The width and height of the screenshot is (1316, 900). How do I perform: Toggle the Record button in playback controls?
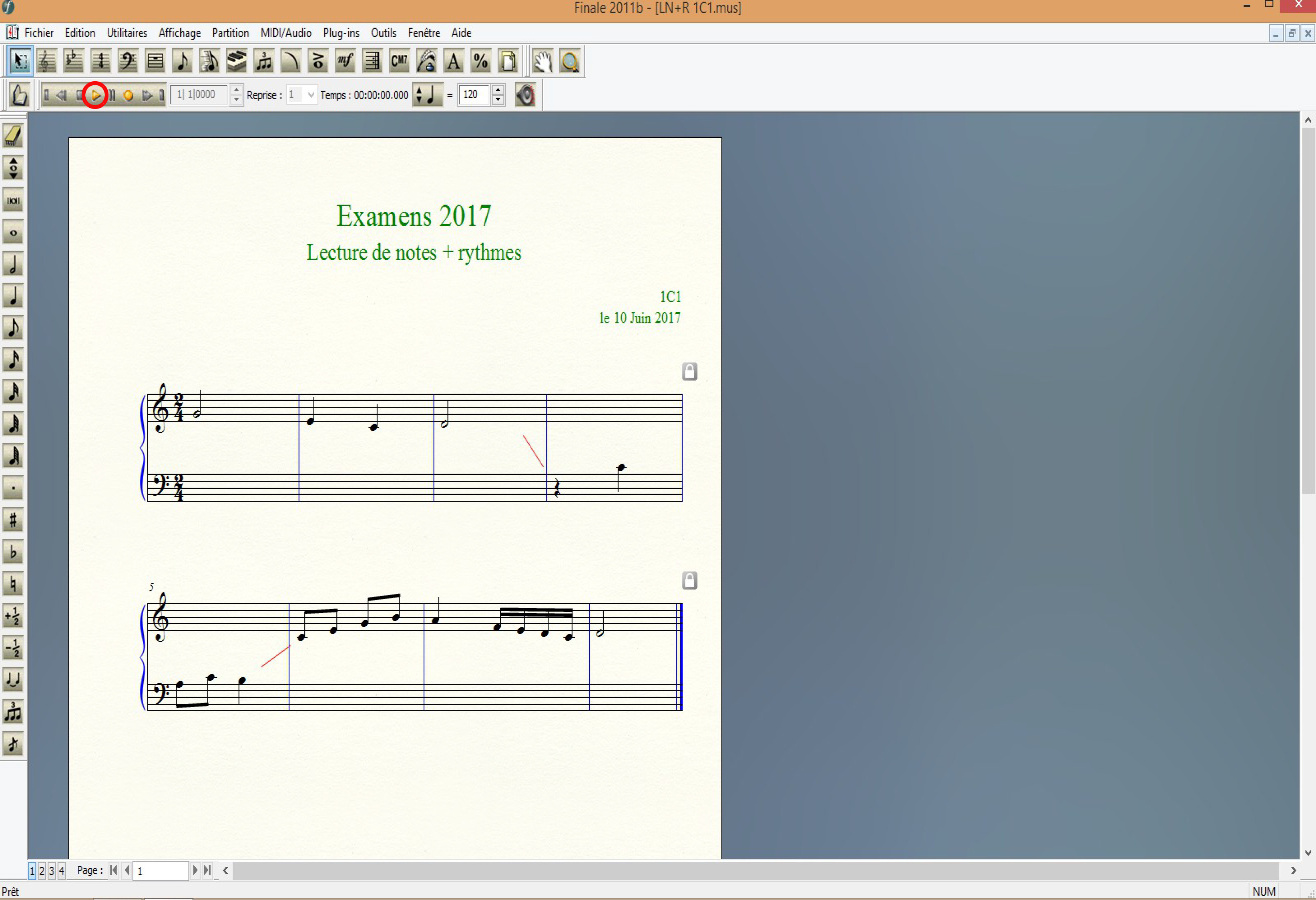coord(129,95)
